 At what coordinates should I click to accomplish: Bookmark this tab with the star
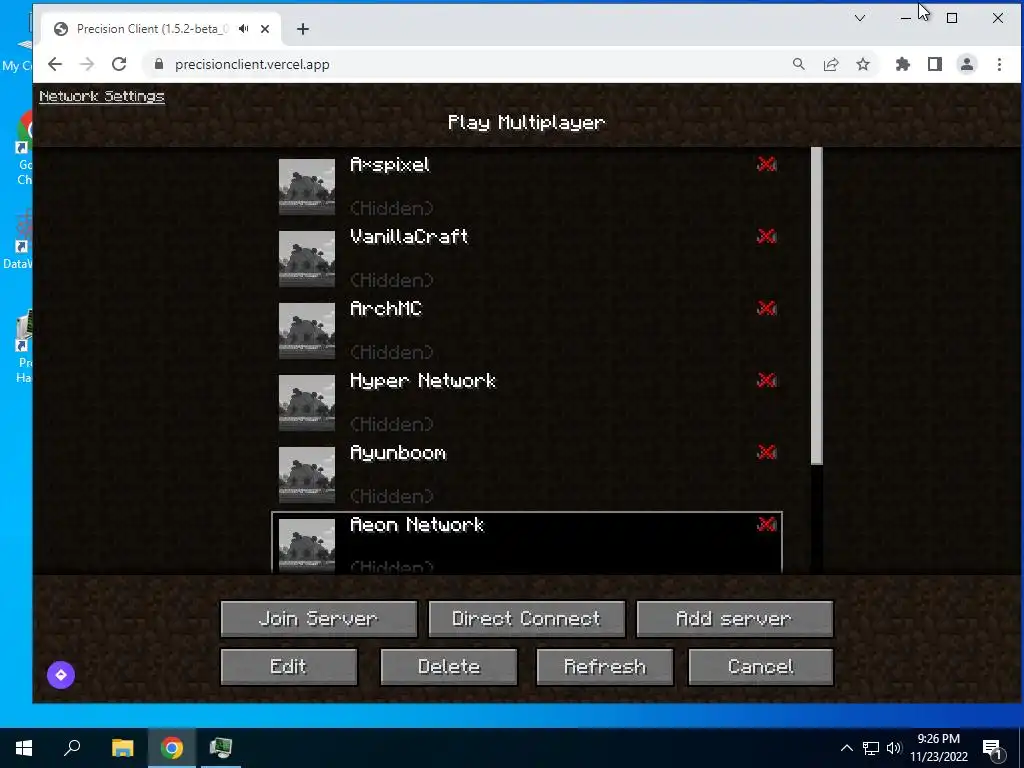tap(863, 64)
